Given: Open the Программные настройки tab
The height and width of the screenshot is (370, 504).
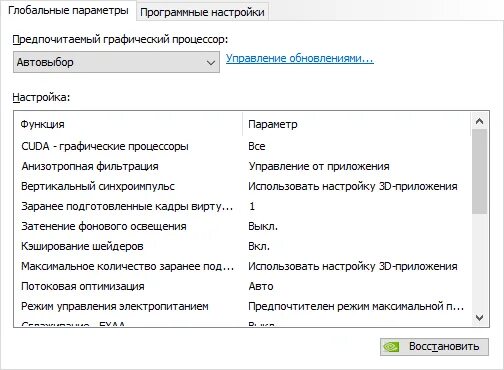Looking at the screenshot, I should click(202, 12).
